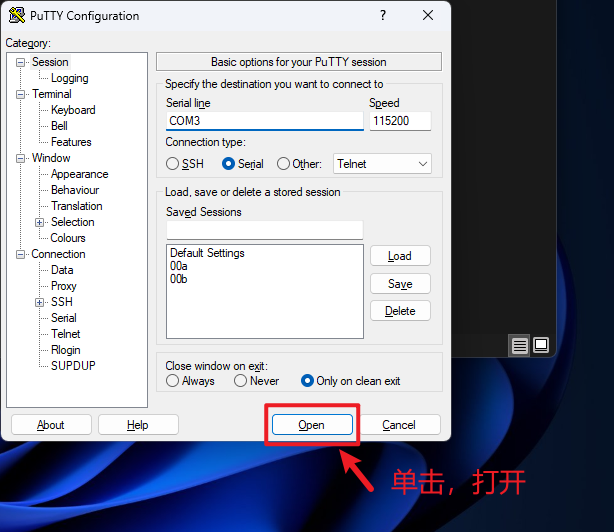Select the SSH connection type radio button
The width and height of the screenshot is (614, 532).
[x=172, y=164]
